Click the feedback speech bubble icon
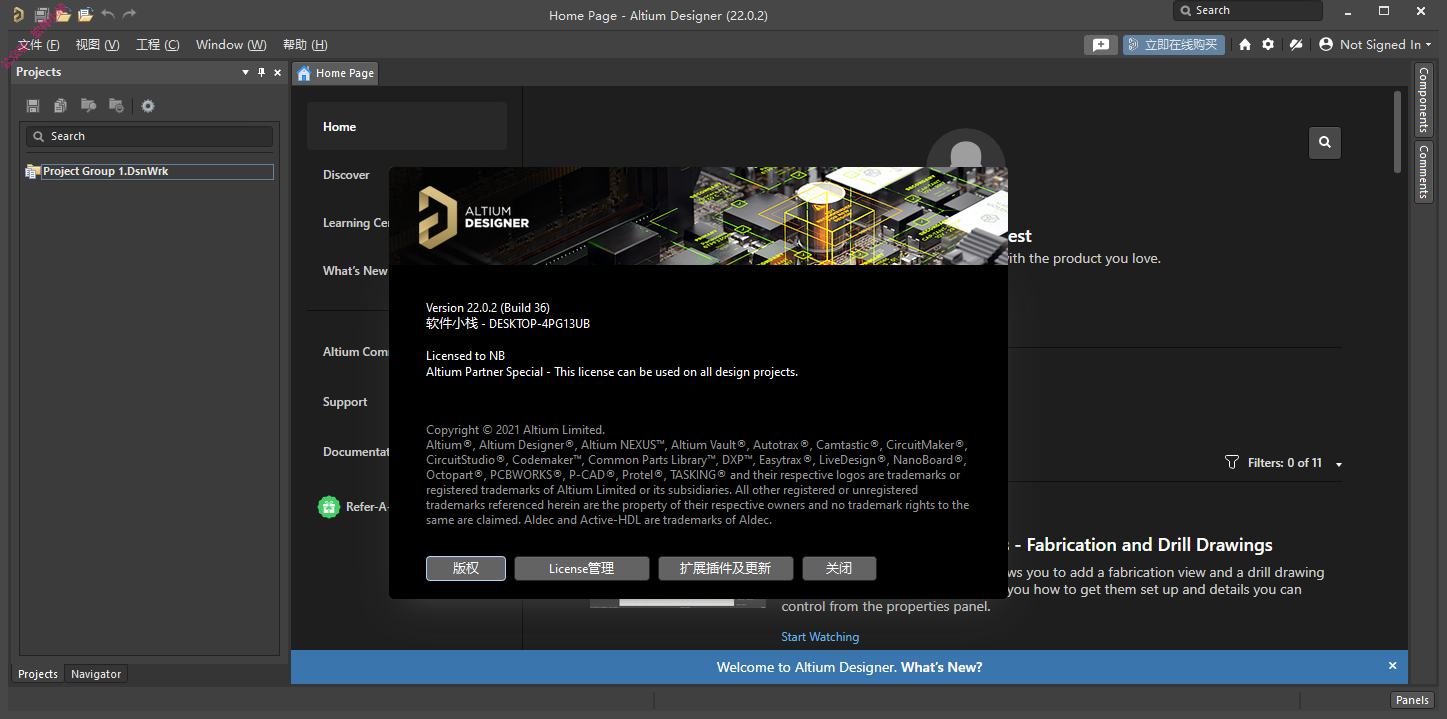Image resolution: width=1447 pixels, height=719 pixels. pos(1101,45)
